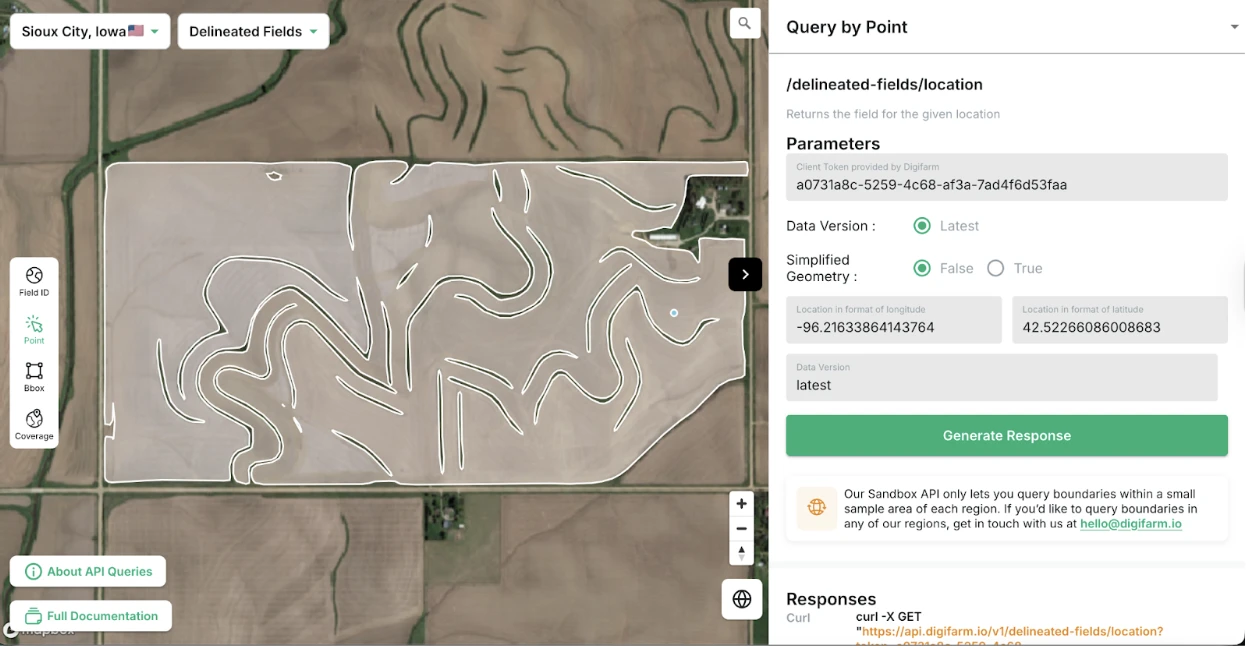Reset map bearing with compass button
Image resolution: width=1246 pixels, height=646 pixels.
tap(741, 553)
